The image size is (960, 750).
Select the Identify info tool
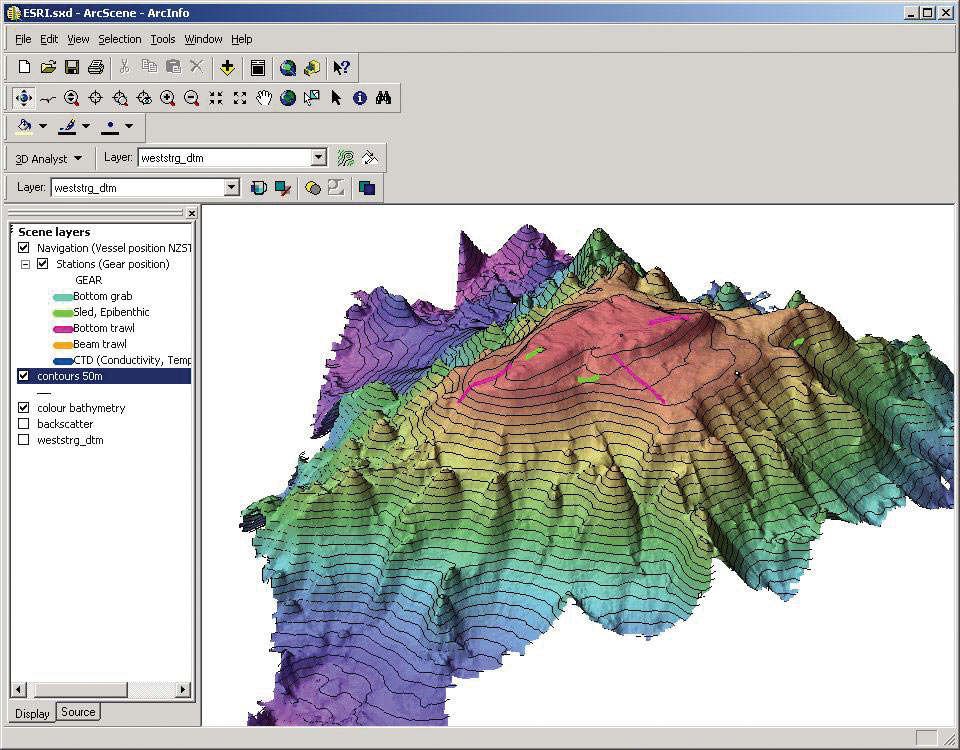tap(360, 98)
